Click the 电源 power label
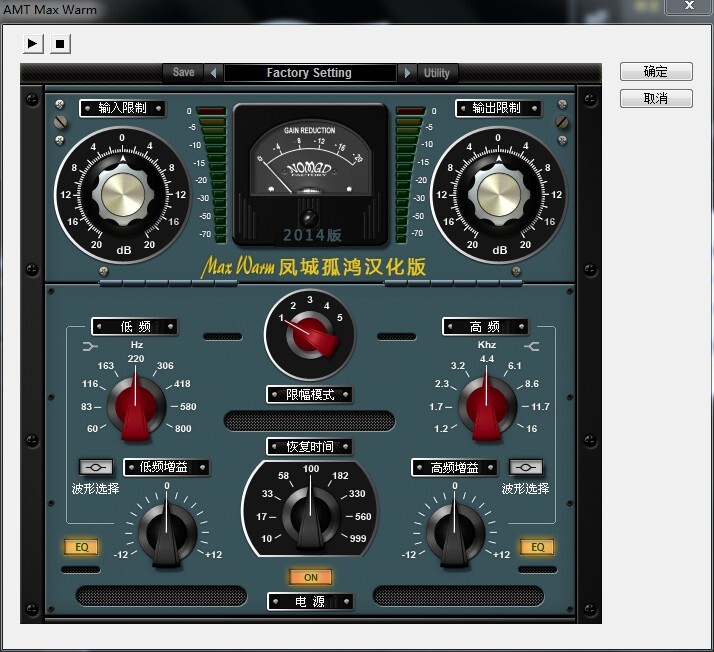Viewport: 714px width, 652px height. click(310, 601)
